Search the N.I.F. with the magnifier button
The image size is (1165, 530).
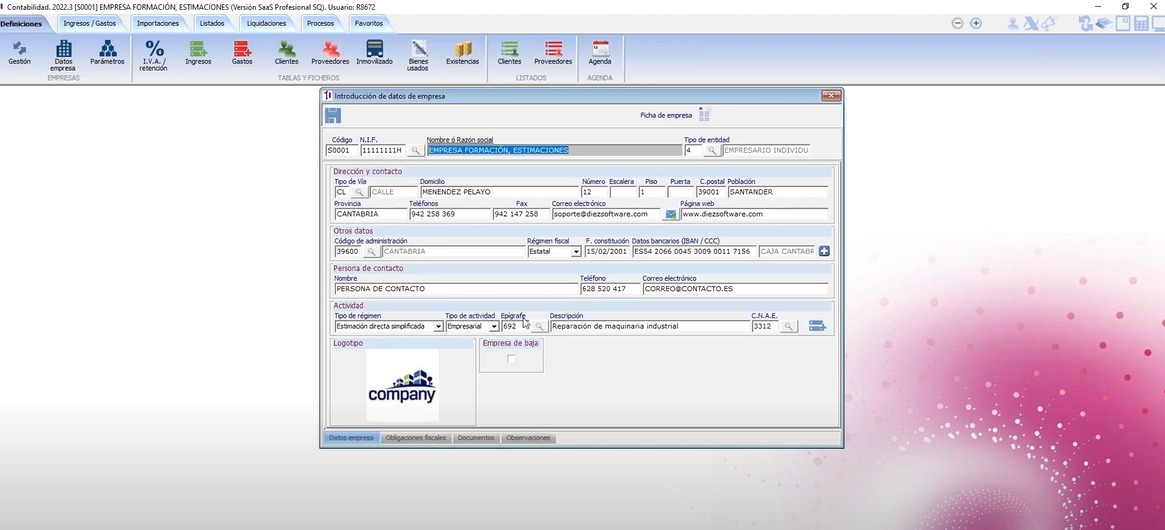tap(415, 150)
